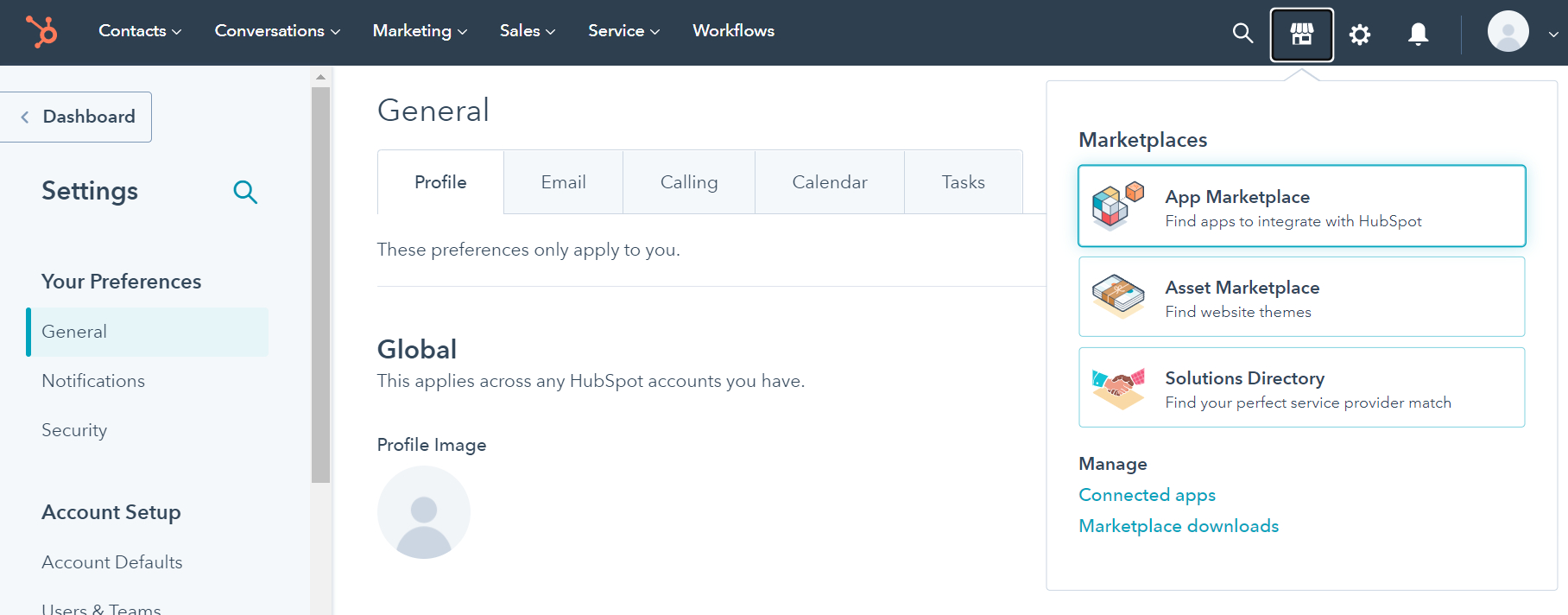Select General in settings sidebar

[148, 332]
